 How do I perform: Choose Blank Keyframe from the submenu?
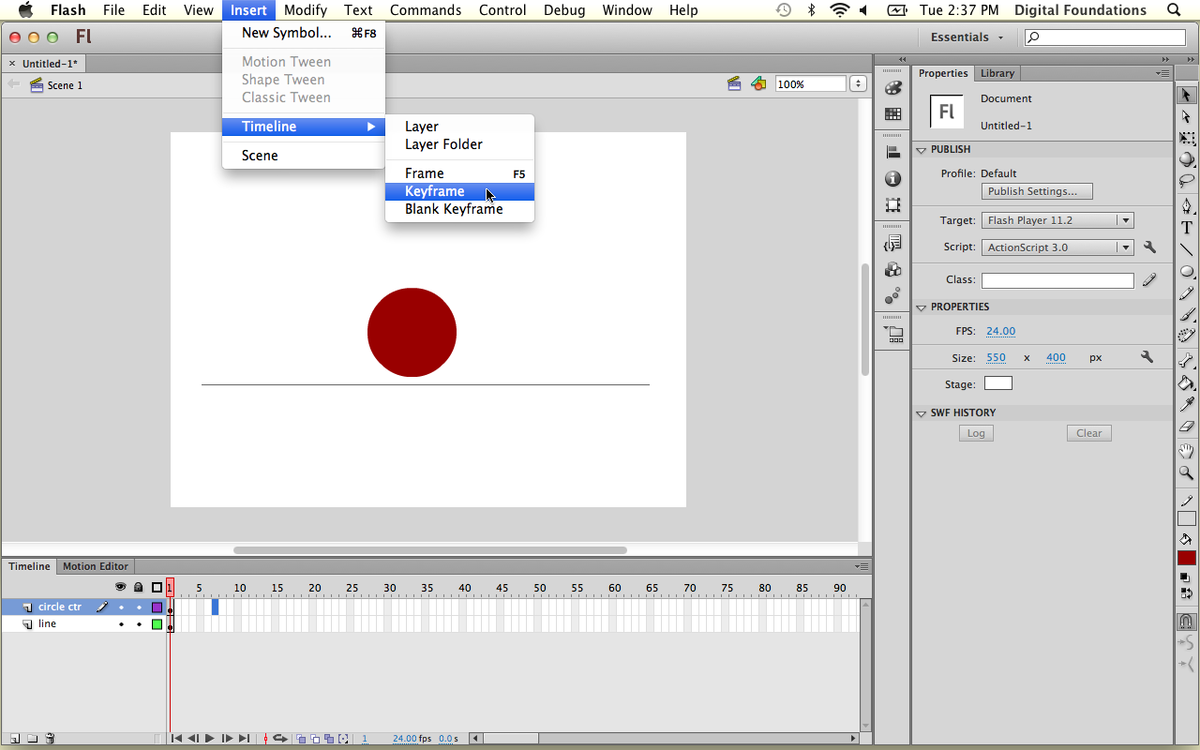(453, 209)
